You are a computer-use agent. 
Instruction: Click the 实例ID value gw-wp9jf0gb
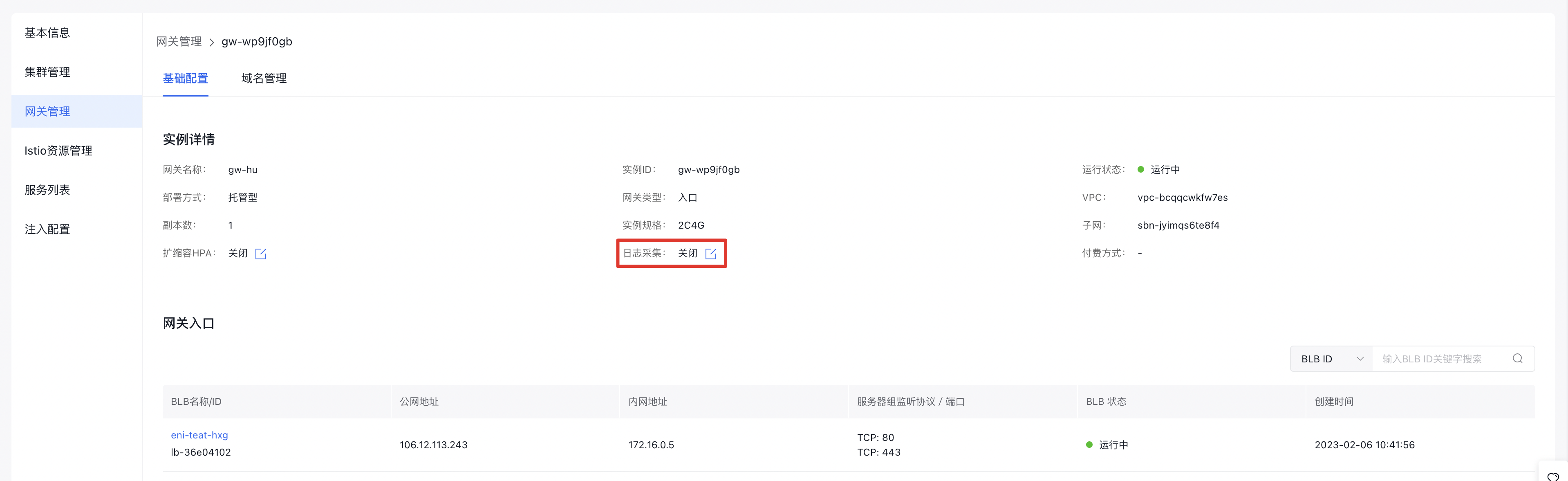(708, 170)
